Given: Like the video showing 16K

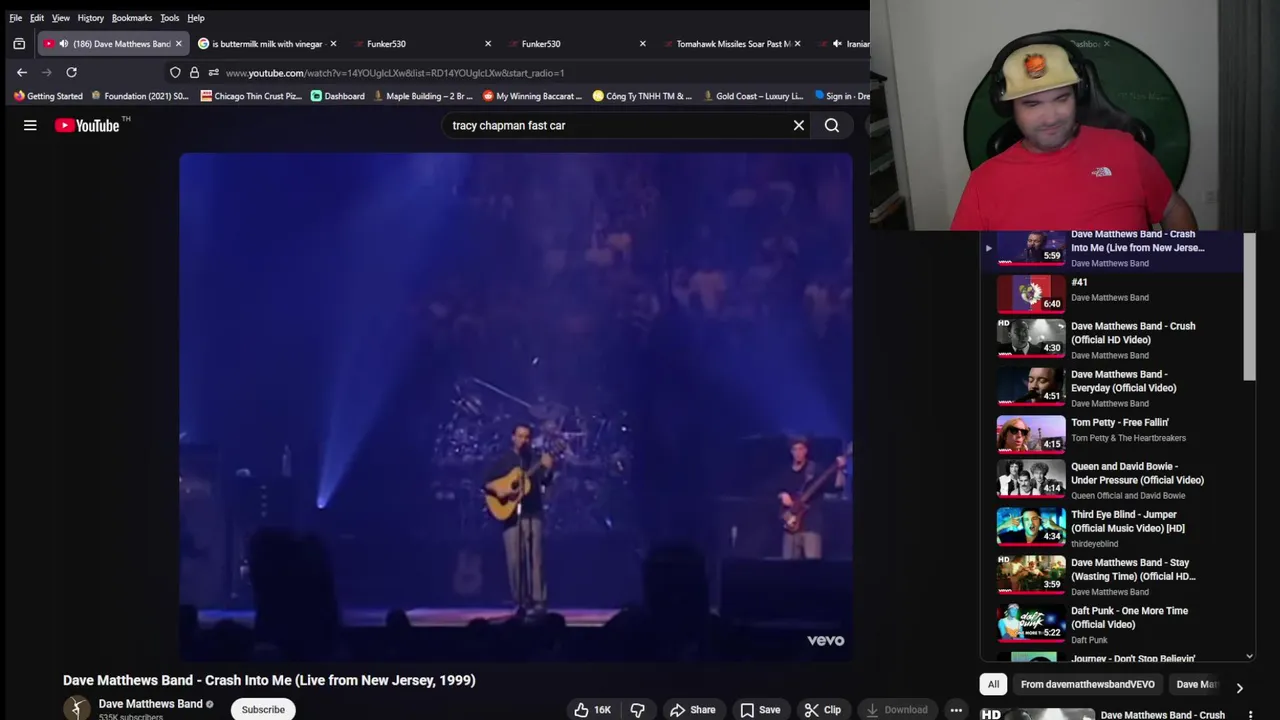Looking at the screenshot, I should pyautogui.click(x=592, y=710).
